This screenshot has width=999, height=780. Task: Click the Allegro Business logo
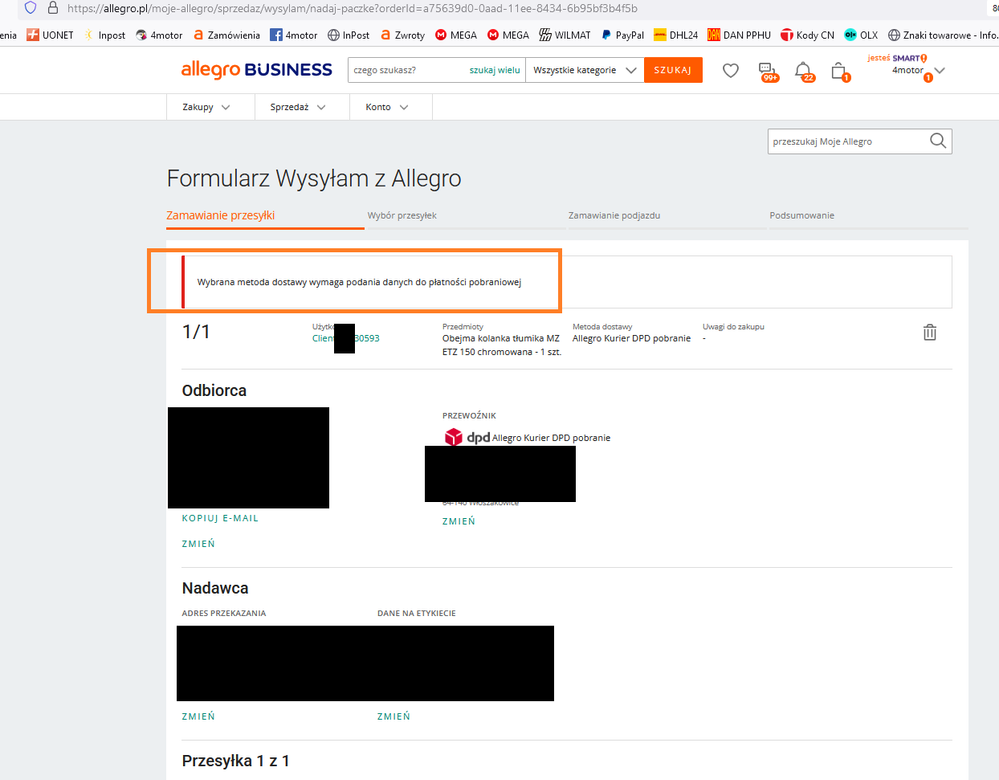click(256, 70)
